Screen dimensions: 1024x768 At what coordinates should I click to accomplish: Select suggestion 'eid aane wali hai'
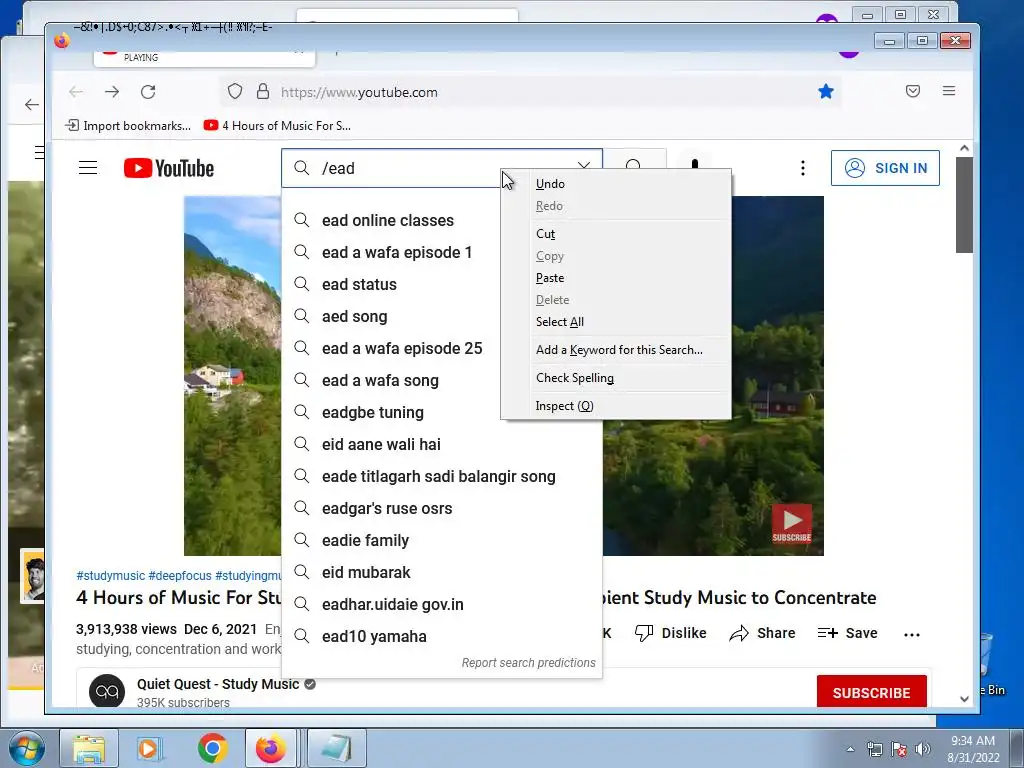point(441,444)
